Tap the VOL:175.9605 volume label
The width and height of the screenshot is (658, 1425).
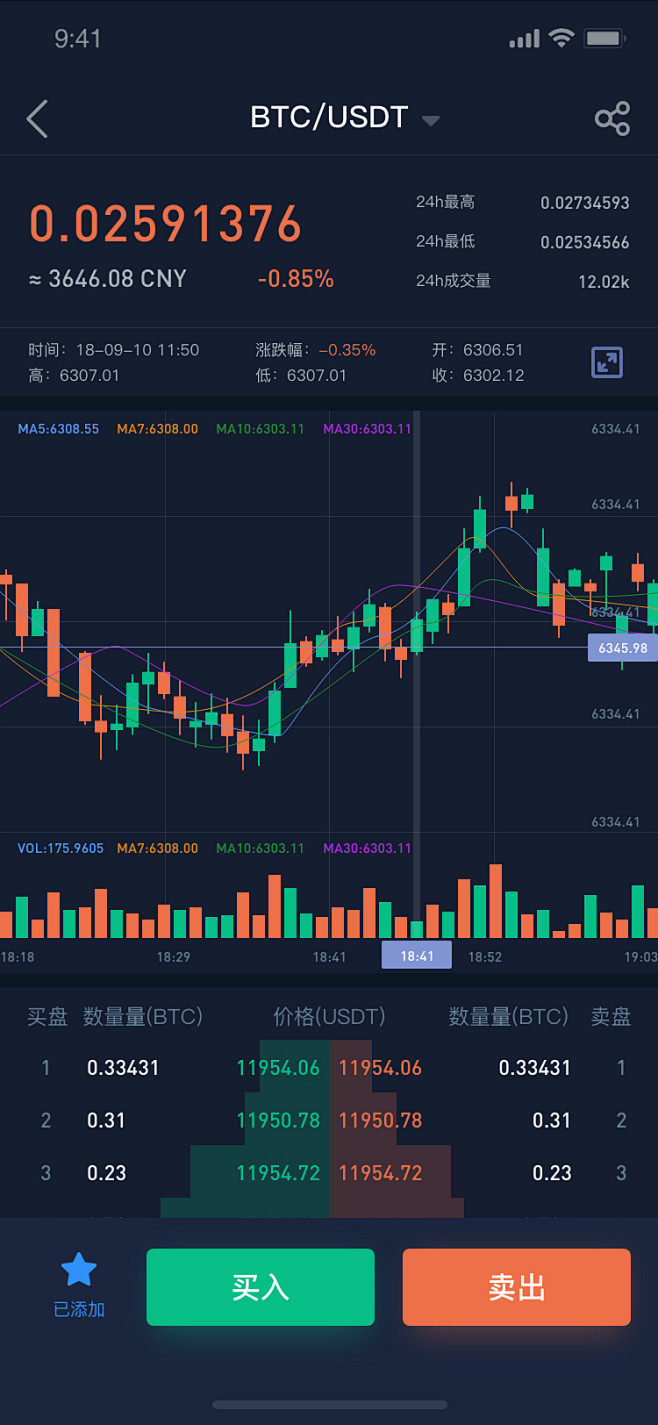point(60,848)
